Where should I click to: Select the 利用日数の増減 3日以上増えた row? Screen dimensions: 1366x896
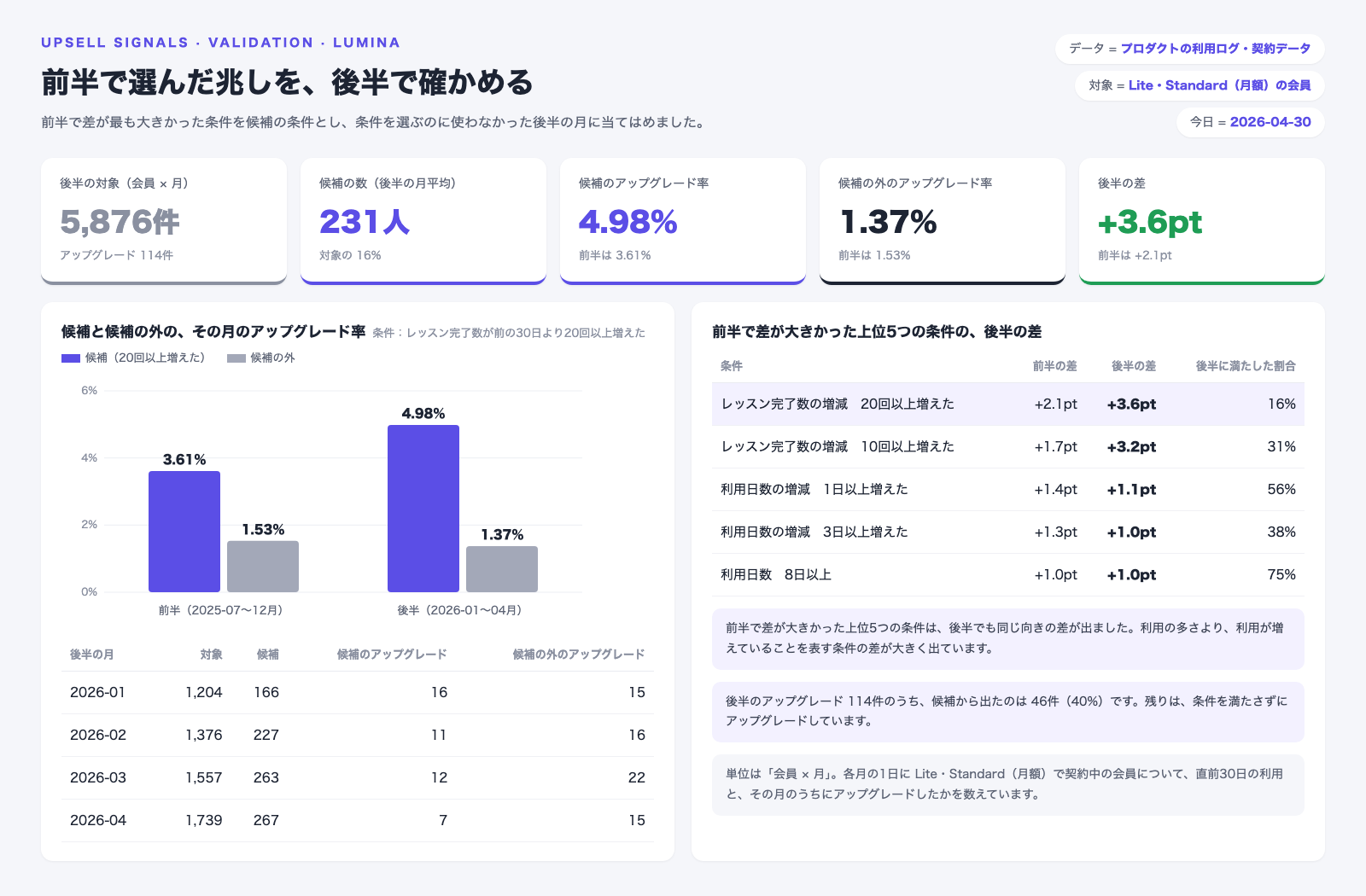[x=1008, y=532]
